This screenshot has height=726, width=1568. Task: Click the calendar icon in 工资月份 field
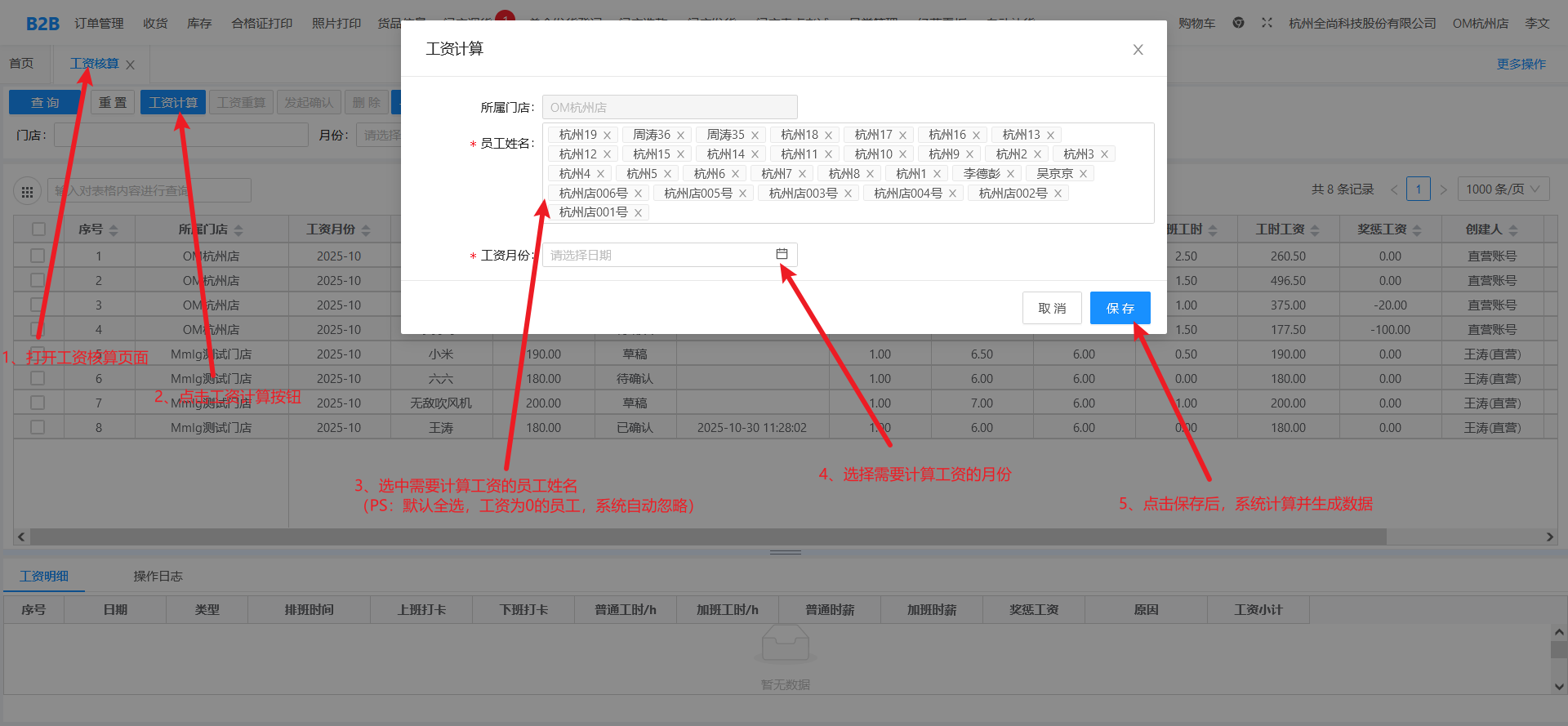782,255
